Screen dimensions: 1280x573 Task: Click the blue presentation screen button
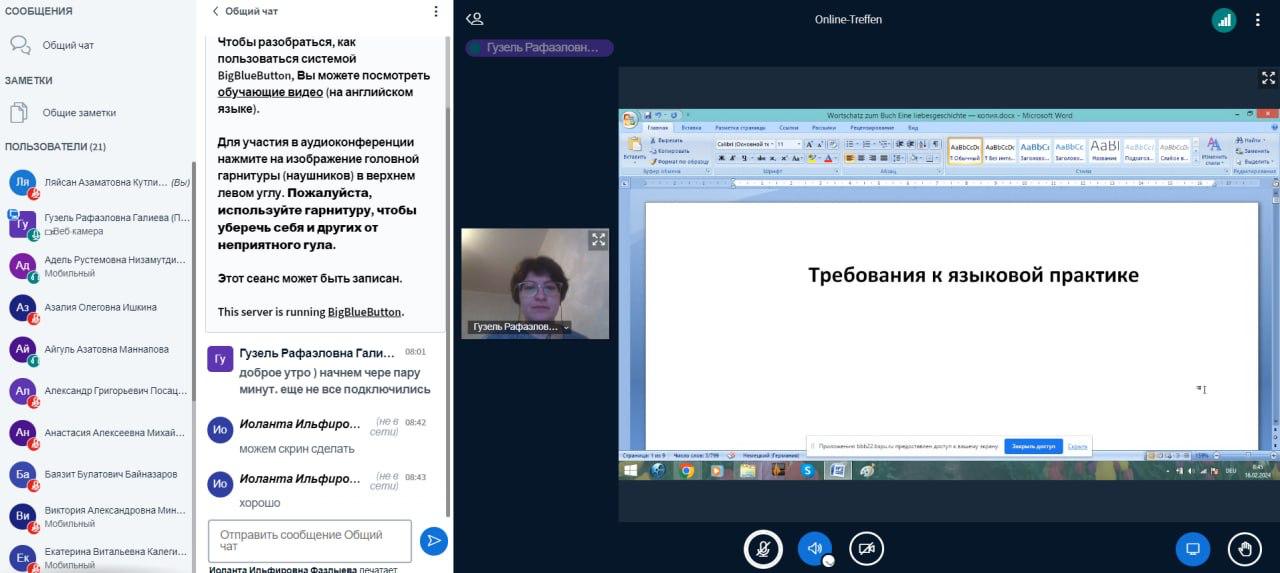click(1192, 548)
